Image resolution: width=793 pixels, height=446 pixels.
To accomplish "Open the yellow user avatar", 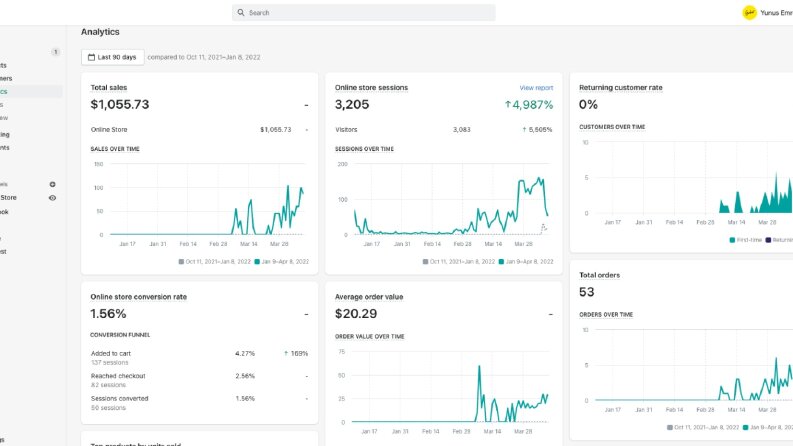I will [x=750, y=13].
